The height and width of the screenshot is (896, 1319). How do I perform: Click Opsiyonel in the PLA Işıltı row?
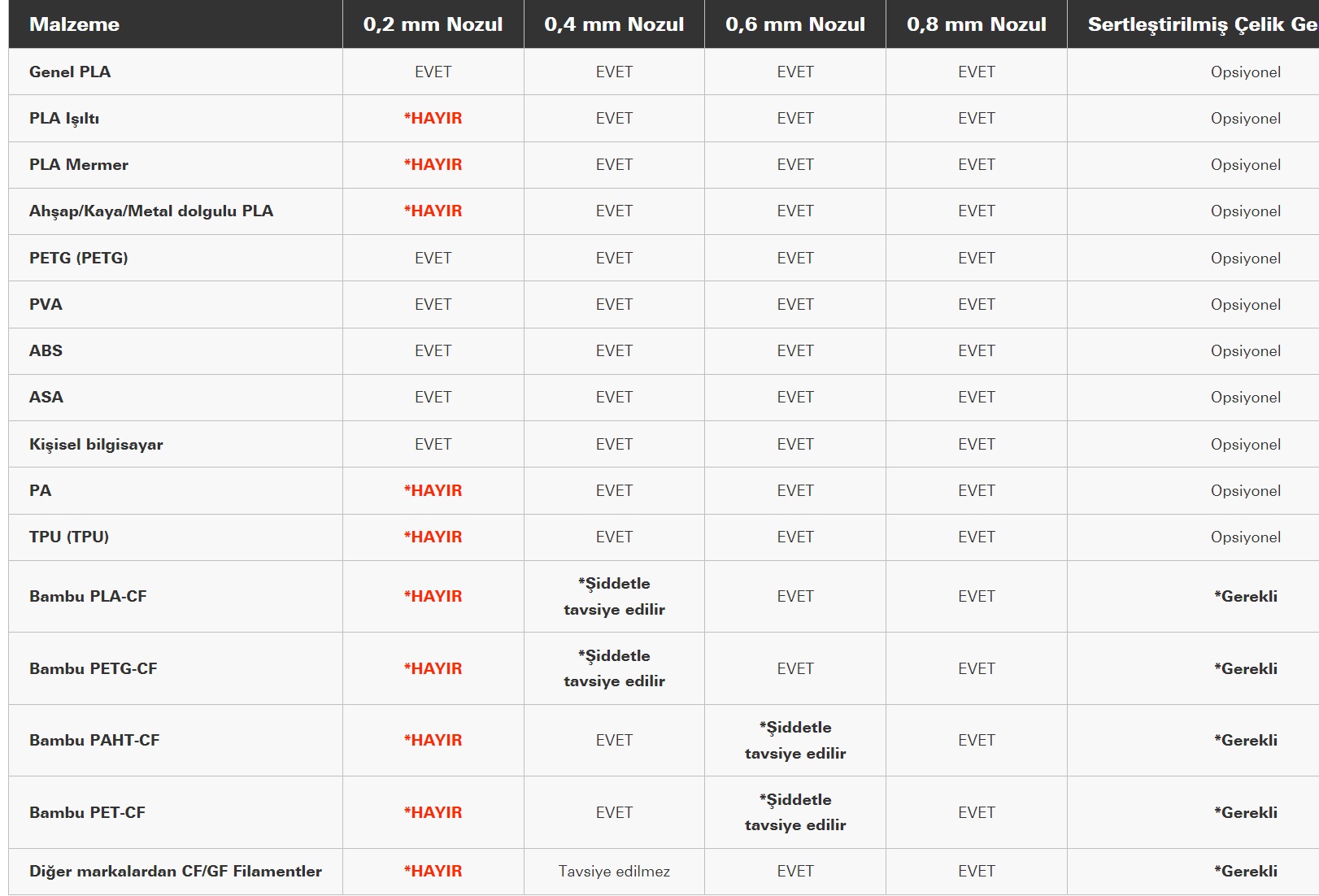(1246, 118)
